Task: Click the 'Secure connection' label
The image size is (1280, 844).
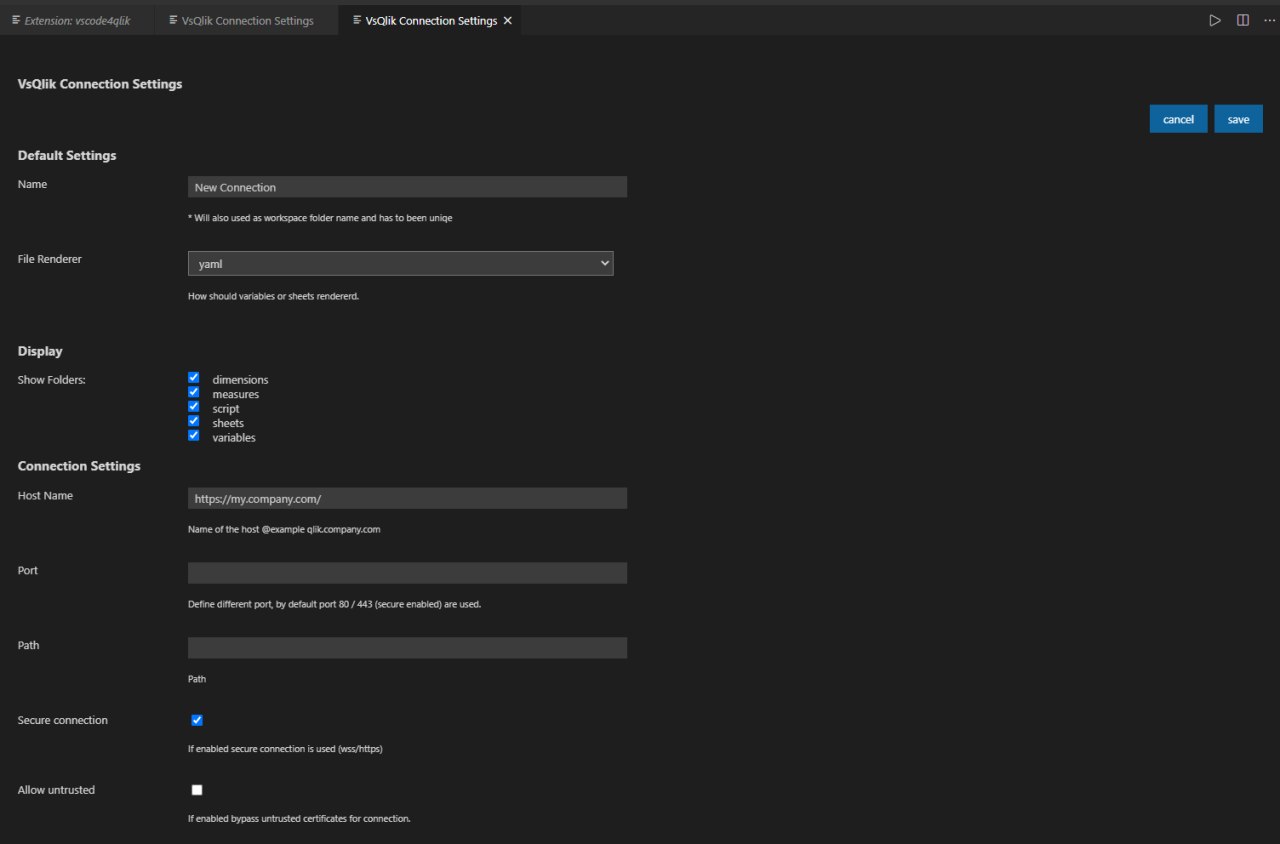Action: click(63, 720)
